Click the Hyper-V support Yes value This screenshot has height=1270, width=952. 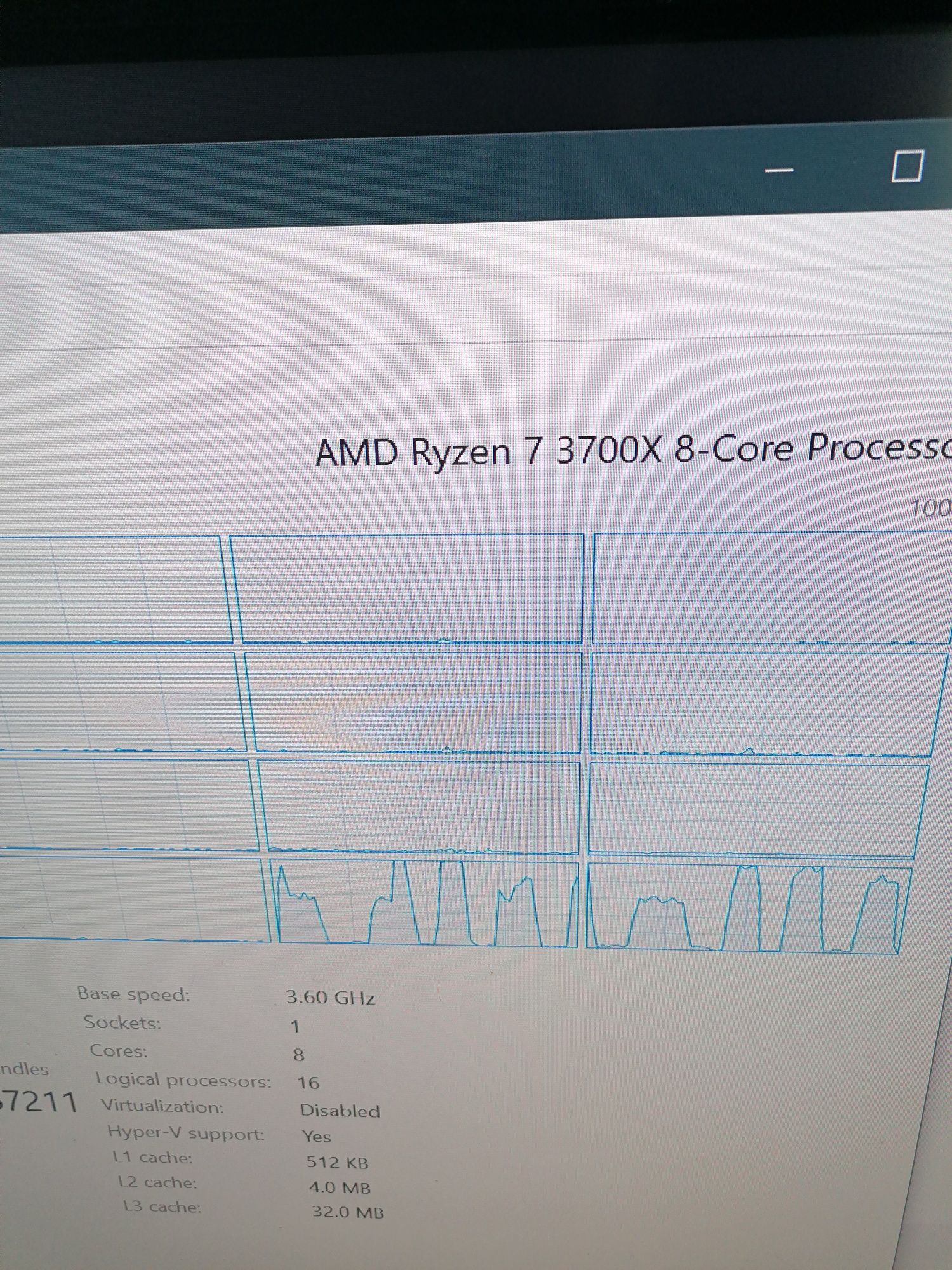point(317,1136)
